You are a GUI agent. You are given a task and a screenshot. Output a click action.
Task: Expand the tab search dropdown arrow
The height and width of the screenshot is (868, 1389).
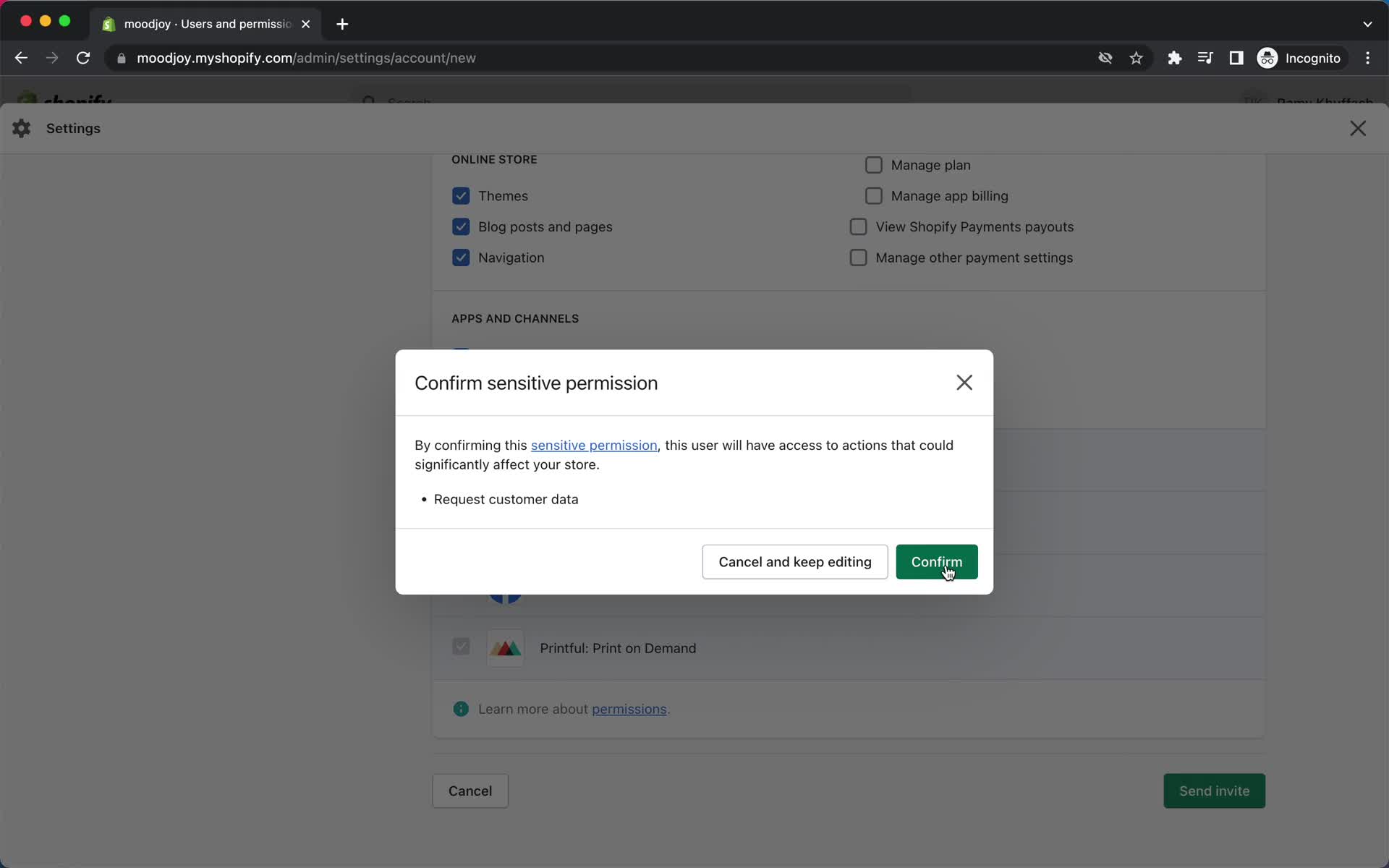(1367, 24)
